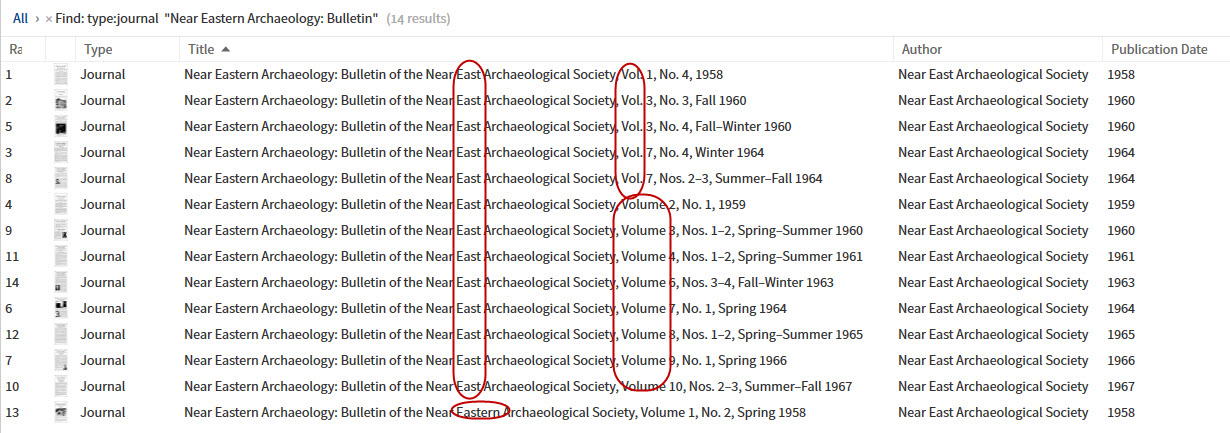1230x433 pixels.
Task: Open thumbnail of Vol. 1, No. 4, 1958
Action: [61, 74]
